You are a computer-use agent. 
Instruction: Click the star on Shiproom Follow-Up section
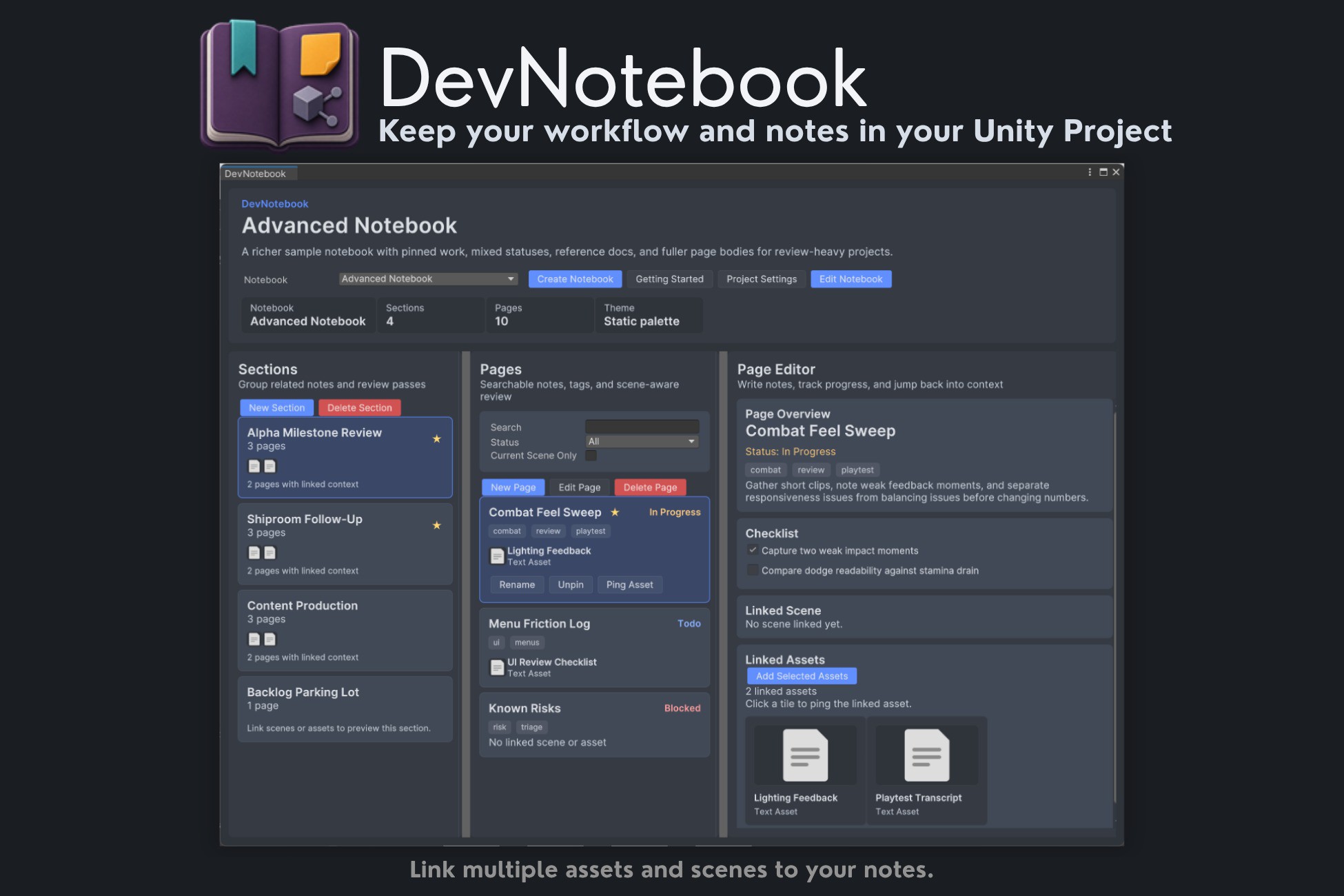[x=436, y=525]
